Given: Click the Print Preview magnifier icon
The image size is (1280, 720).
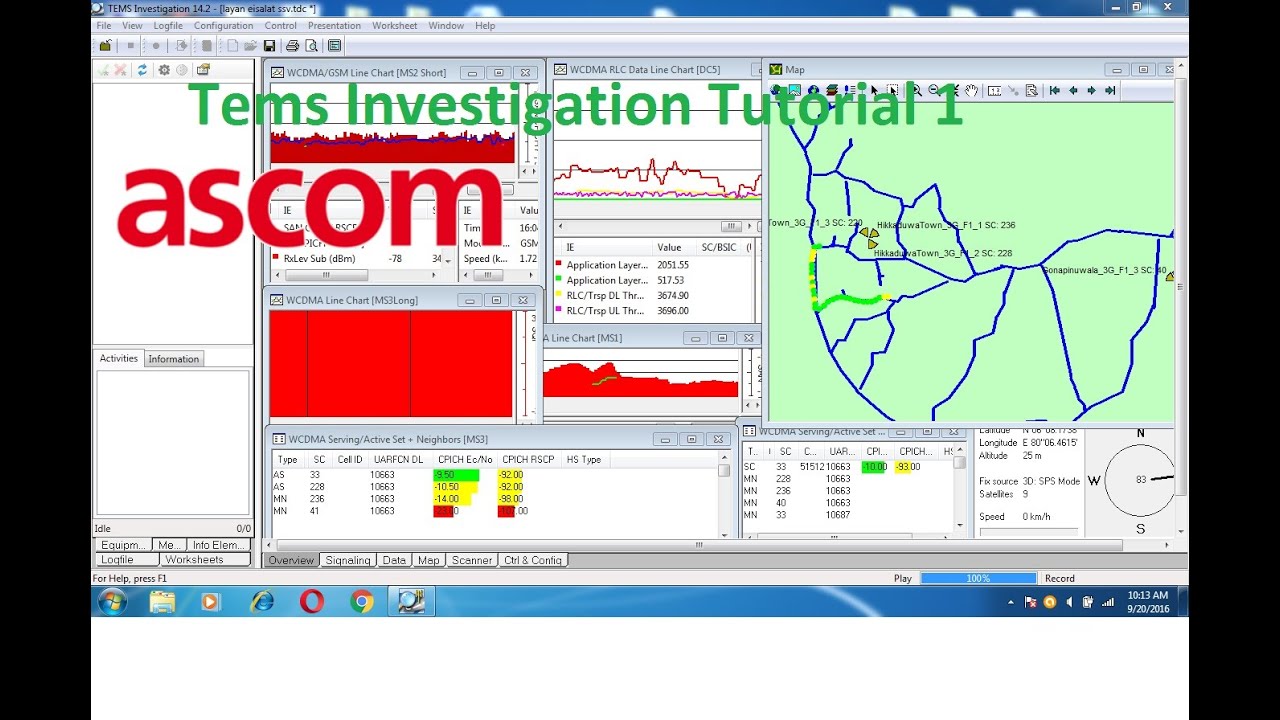Looking at the screenshot, I should point(311,45).
